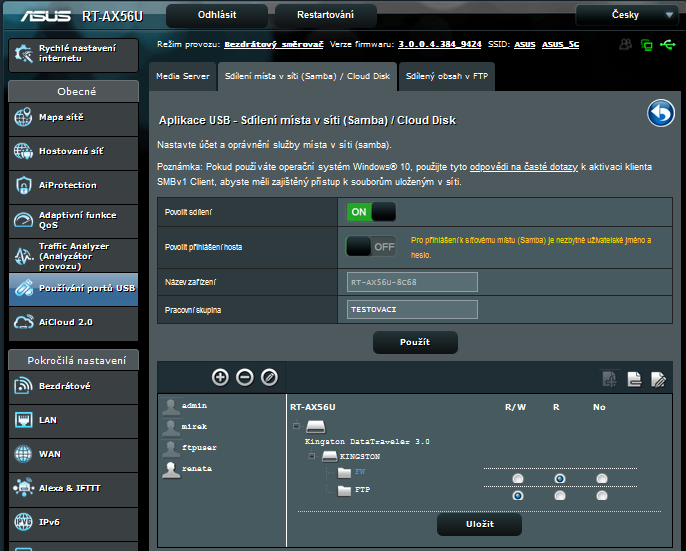The image size is (686, 551).
Task: Switch to the Media Server tab
Action: (x=181, y=76)
